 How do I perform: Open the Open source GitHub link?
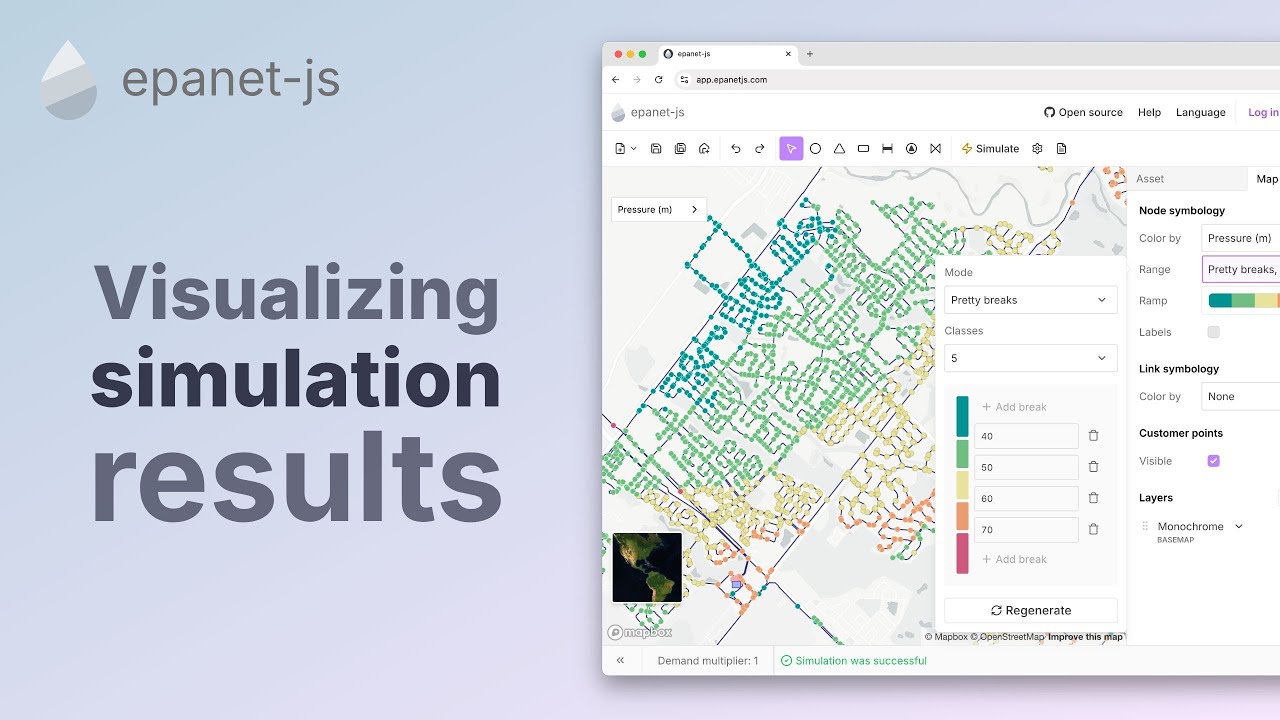click(x=1083, y=112)
